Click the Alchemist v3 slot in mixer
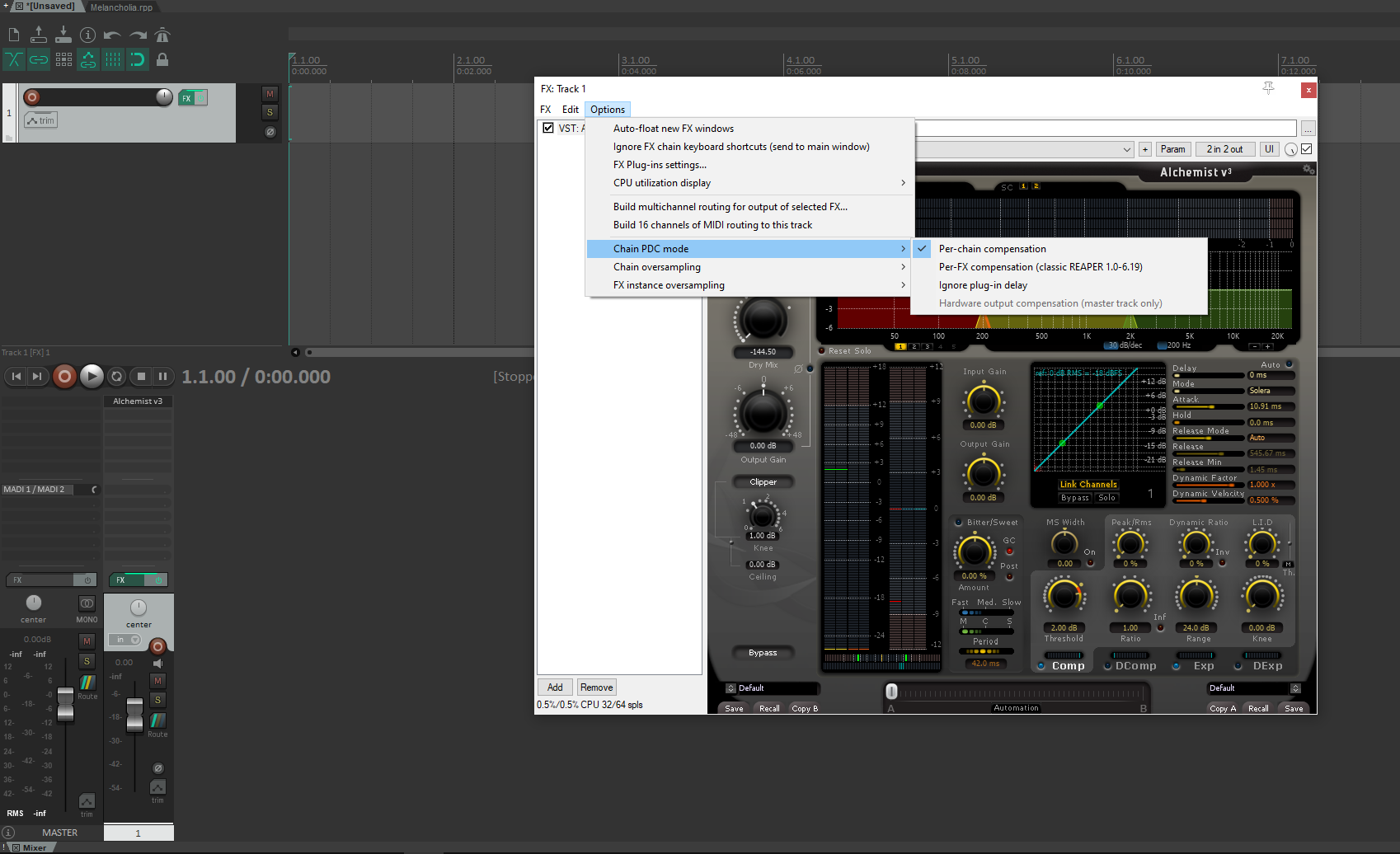Image resolution: width=1400 pixels, height=854 pixels. pos(138,401)
